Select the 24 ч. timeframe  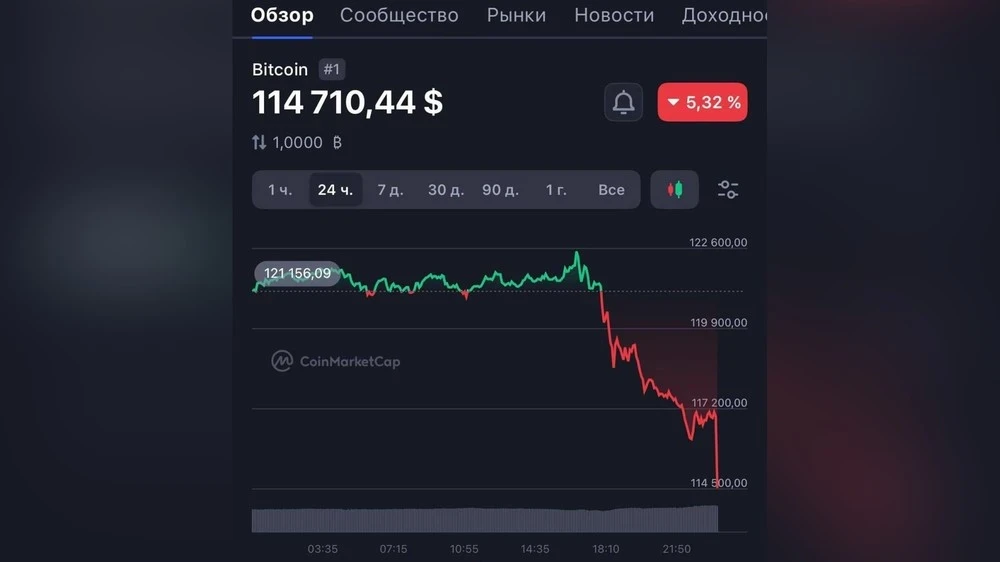[335, 189]
